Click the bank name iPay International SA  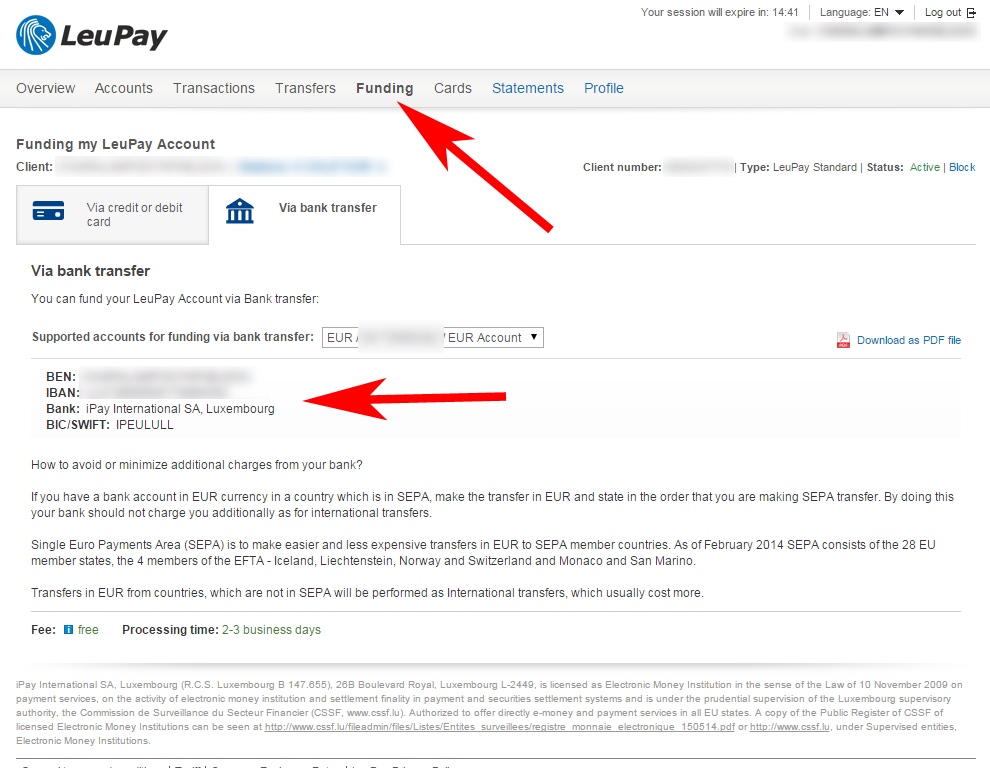click(180, 409)
